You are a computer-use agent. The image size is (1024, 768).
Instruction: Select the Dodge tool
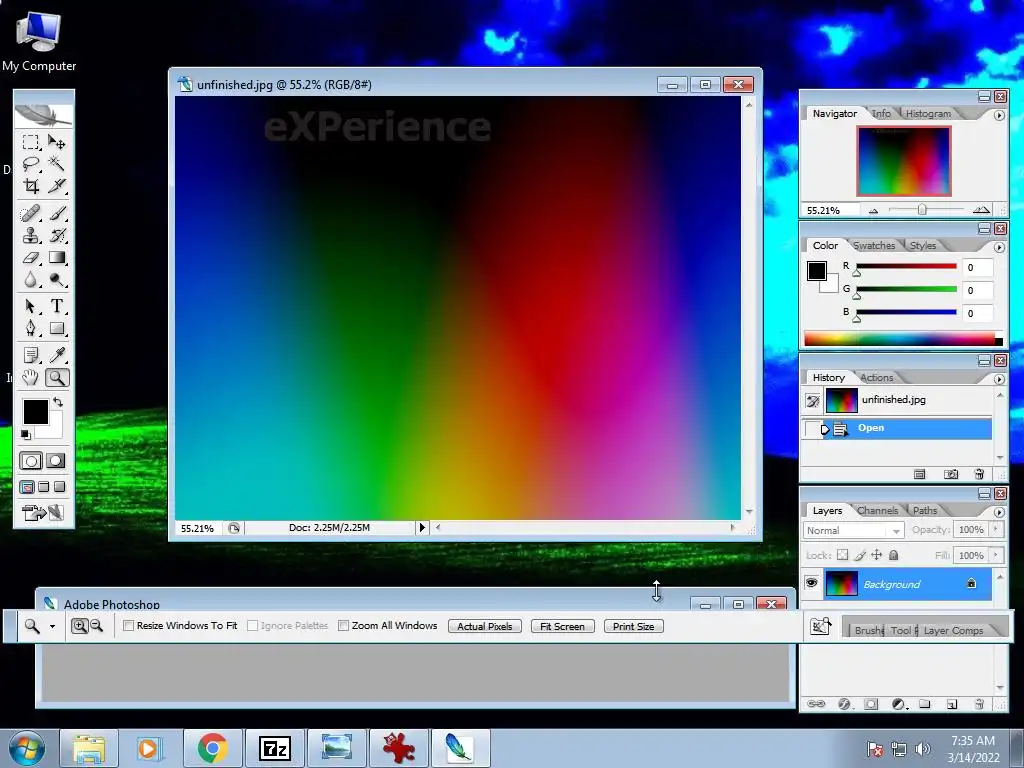pos(57,280)
